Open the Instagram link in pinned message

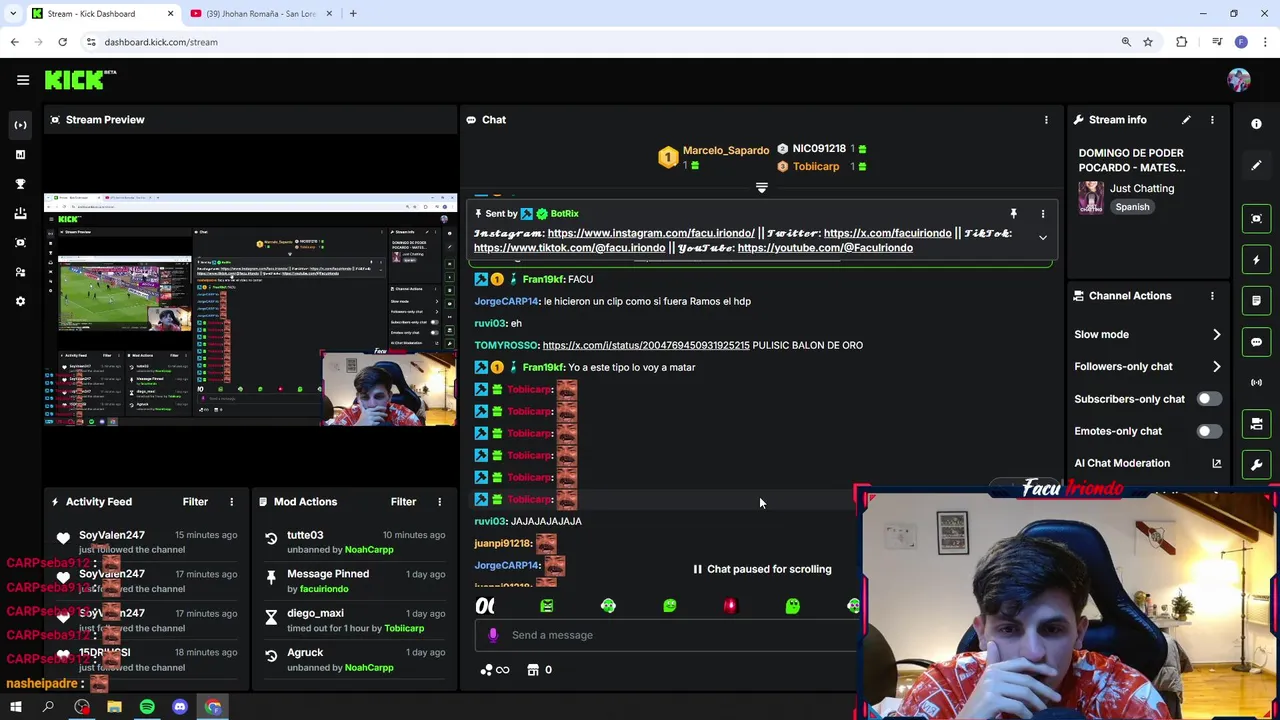pos(651,233)
